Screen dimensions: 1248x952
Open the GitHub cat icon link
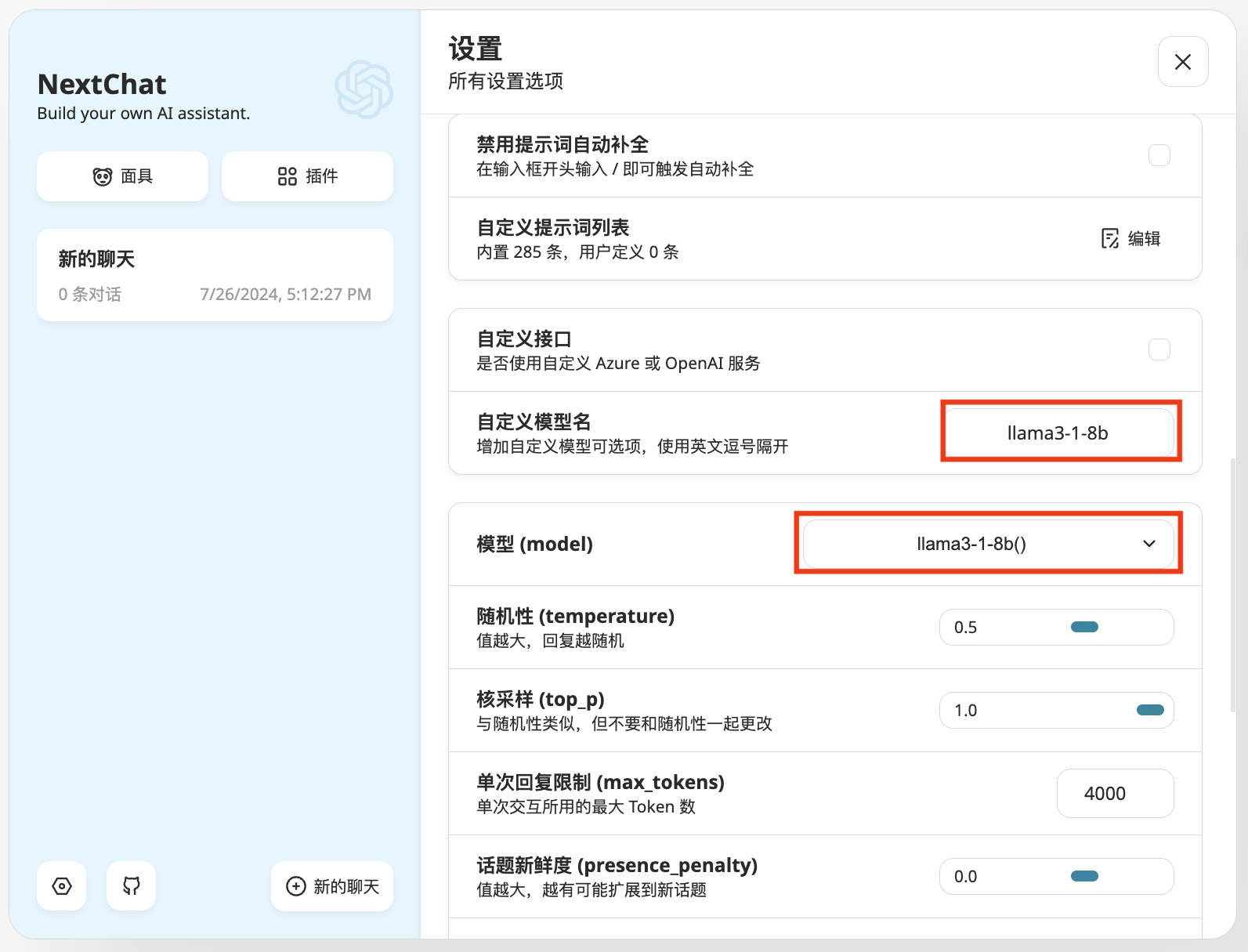tap(131, 886)
